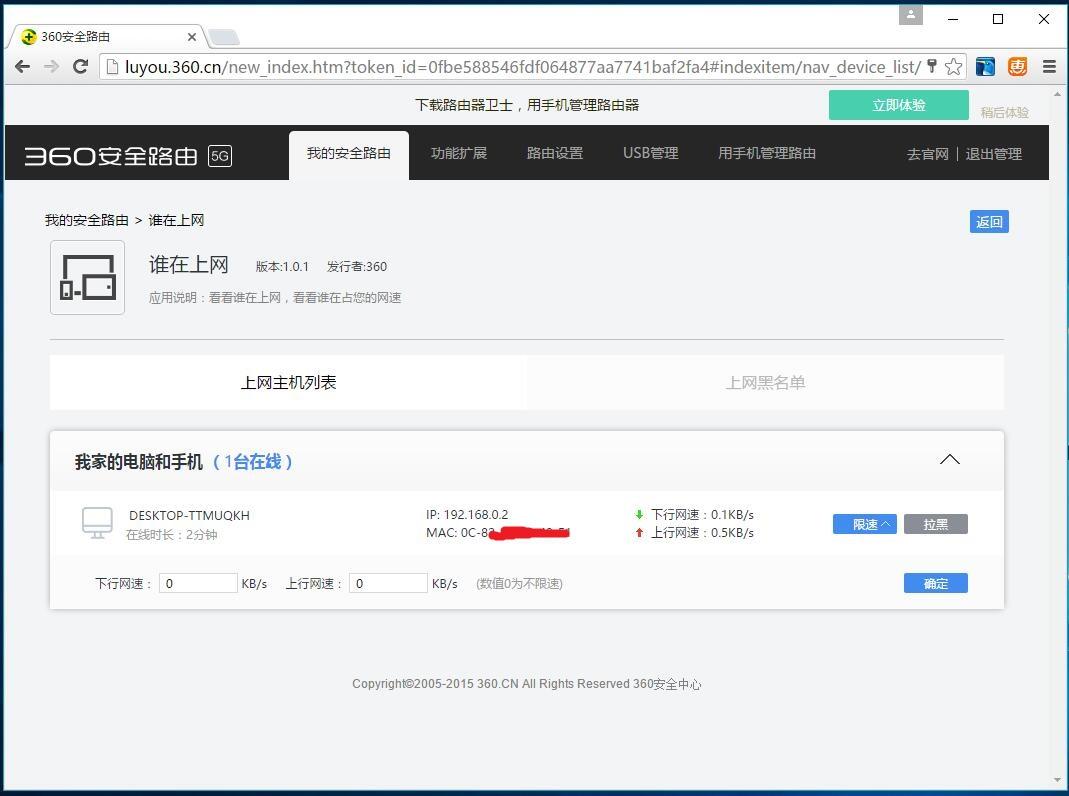Screen dimensions: 1069x796
Task: Click the orange extension icon in browser toolbar
Action: pos(1018,66)
